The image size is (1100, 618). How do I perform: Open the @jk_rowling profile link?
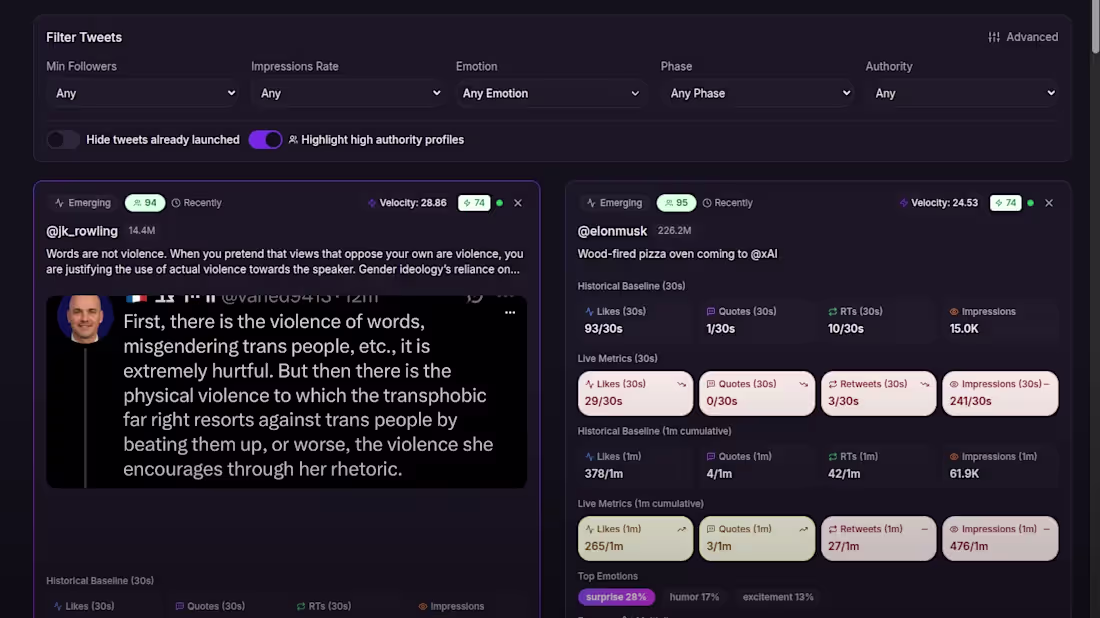82,231
